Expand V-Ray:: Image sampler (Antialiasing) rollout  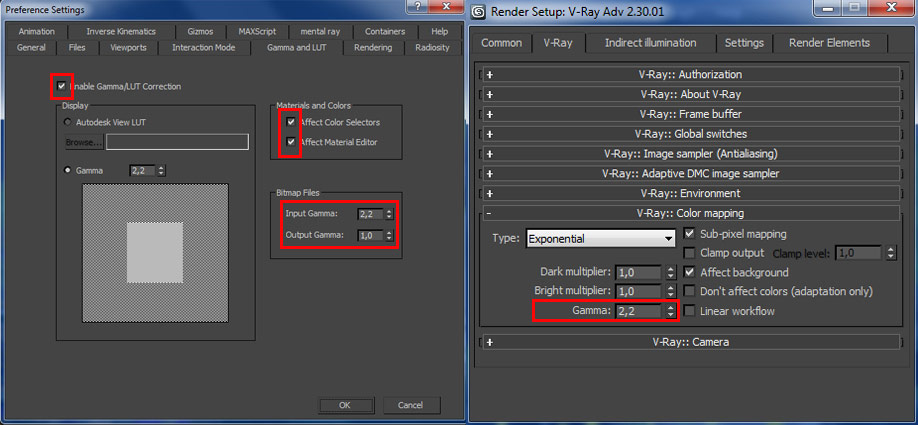click(x=690, y=154)
